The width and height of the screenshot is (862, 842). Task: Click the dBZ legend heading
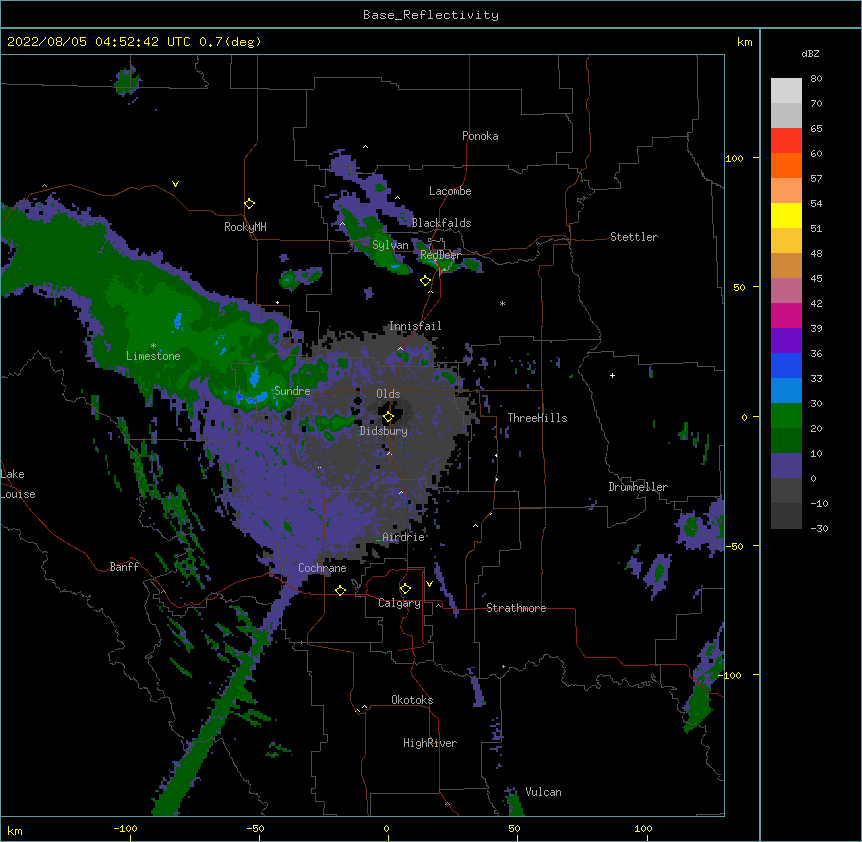coord(810,54)
